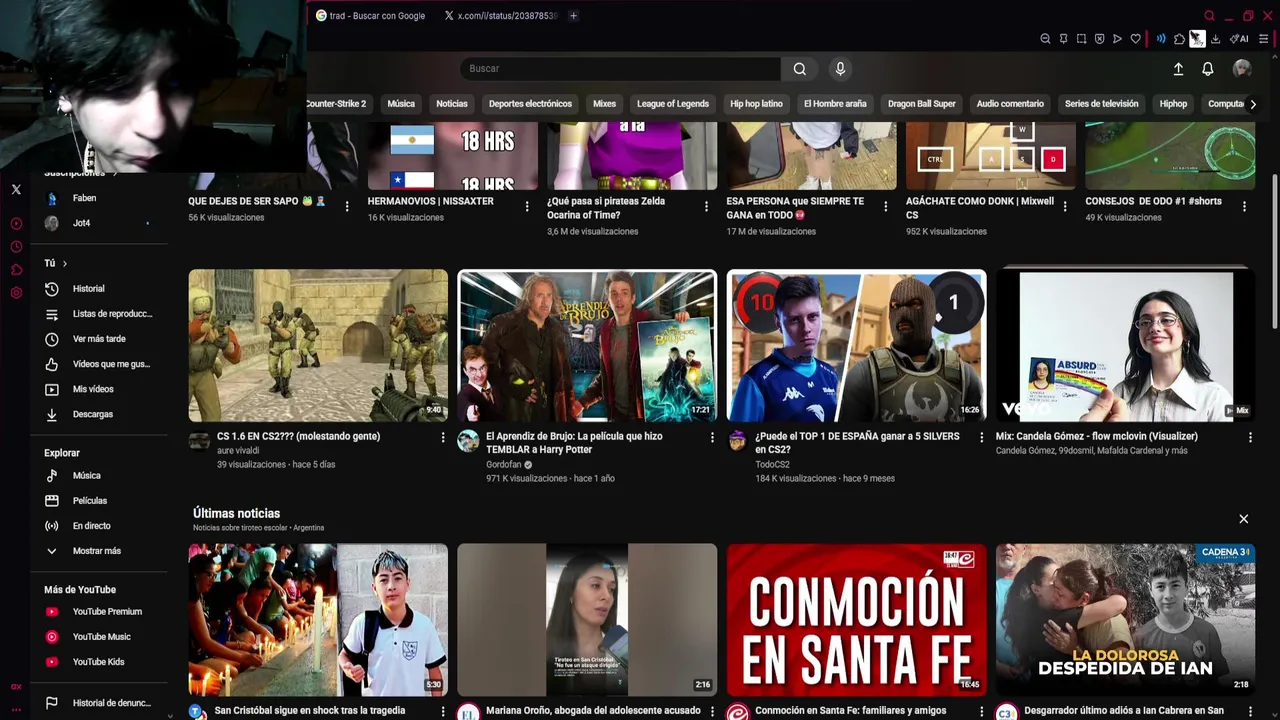
Task: Open the YouTube upload (create) icon
Action: click(x=1178, y=69)
